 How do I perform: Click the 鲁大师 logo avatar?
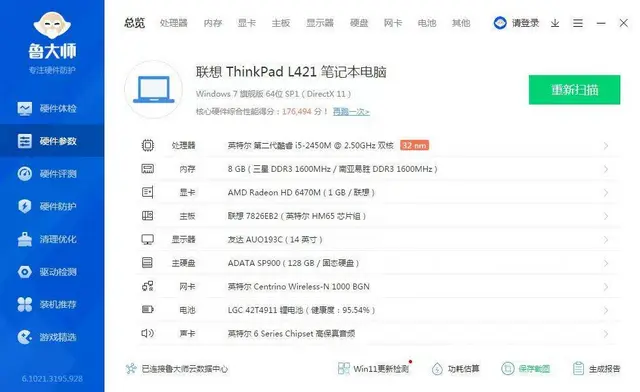point(52,25)
